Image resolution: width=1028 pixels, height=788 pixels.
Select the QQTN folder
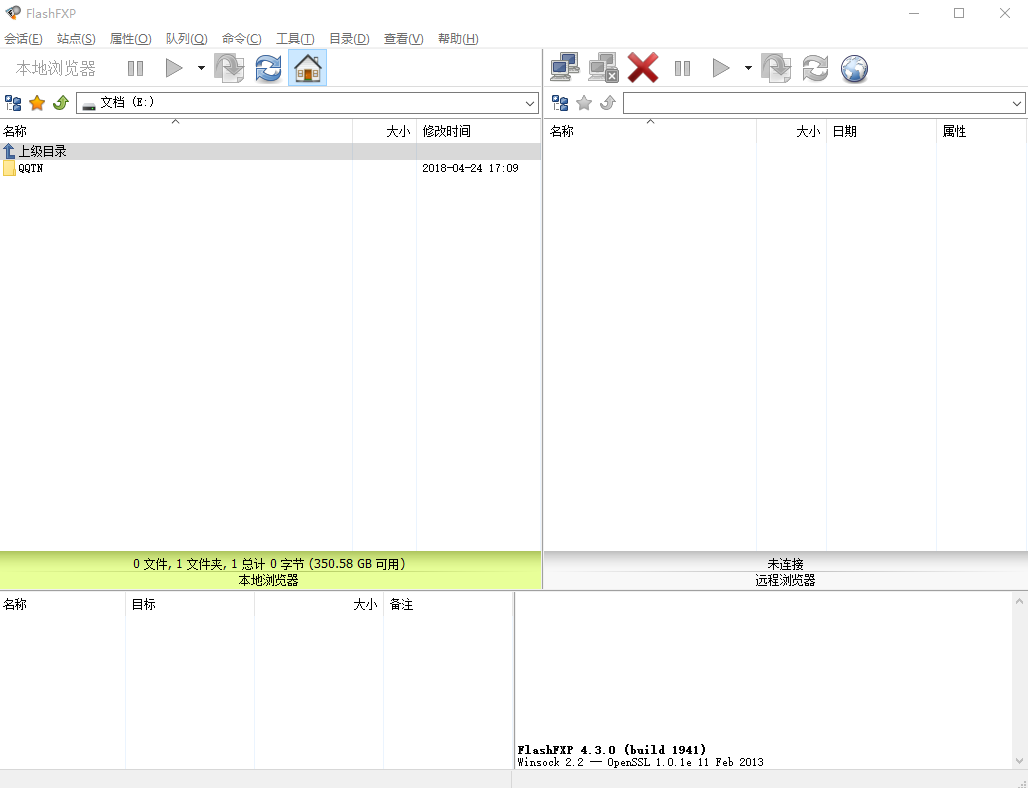pyautogui.click(x=30, y=169)
